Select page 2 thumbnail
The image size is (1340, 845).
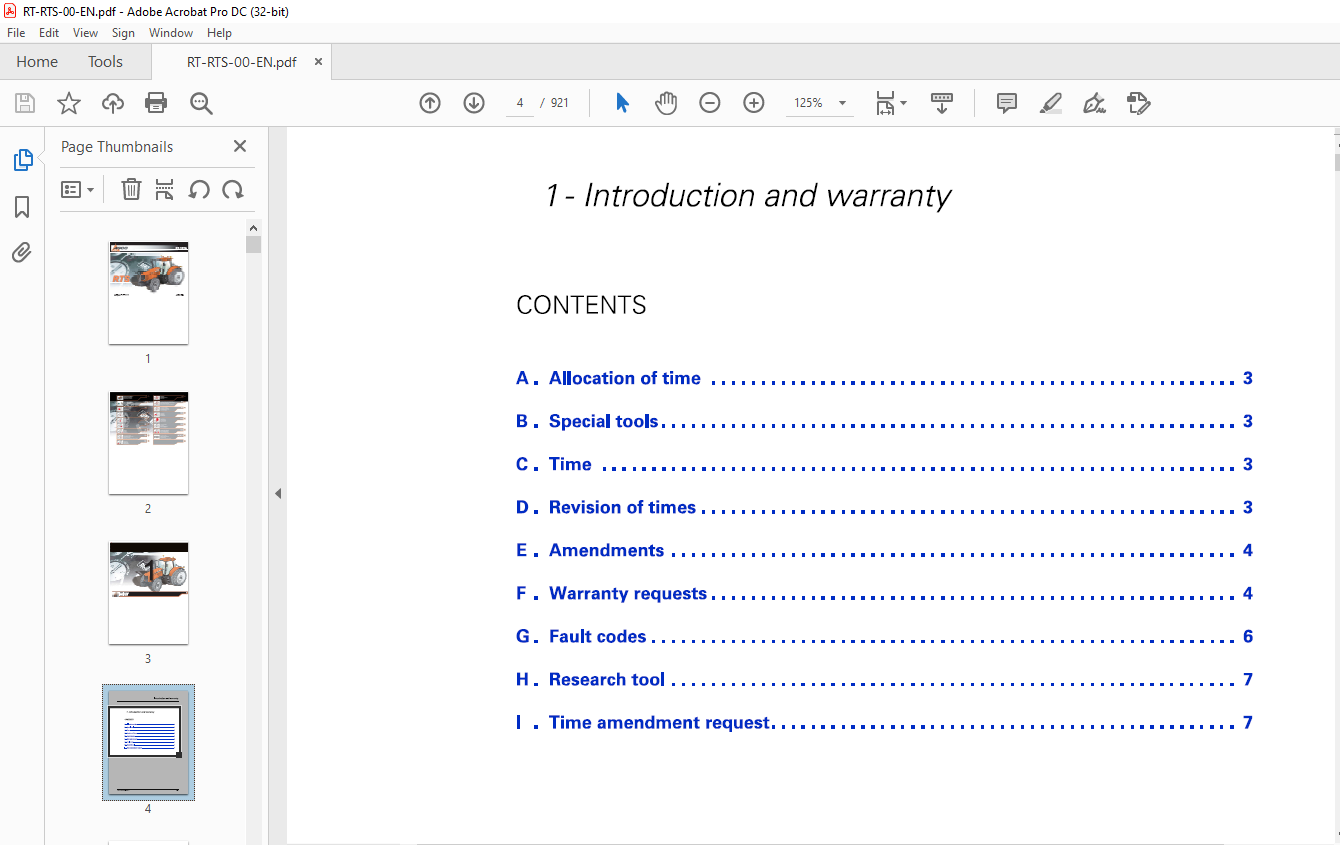pyautogui.click(x=148, y=443)
